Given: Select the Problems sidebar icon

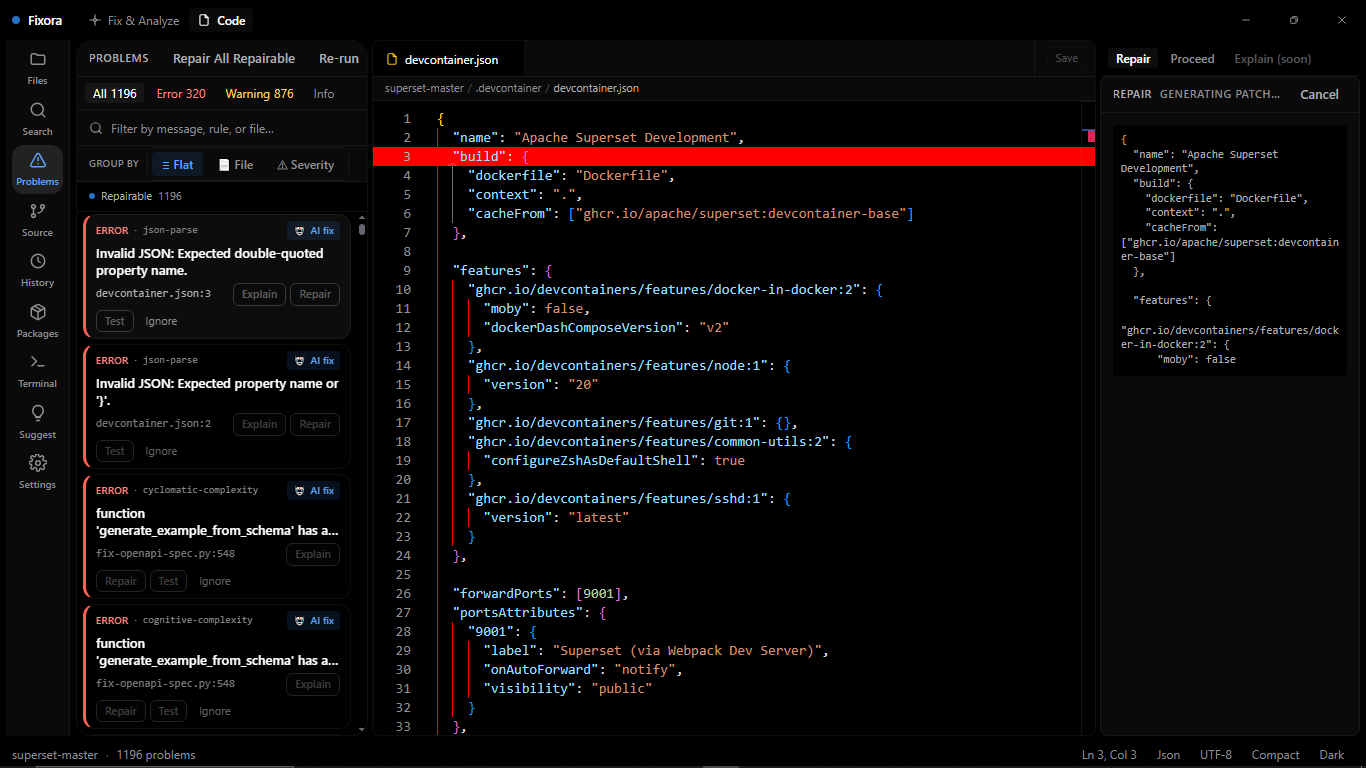Looking at the screenshot, I should [x=37, y=169].
